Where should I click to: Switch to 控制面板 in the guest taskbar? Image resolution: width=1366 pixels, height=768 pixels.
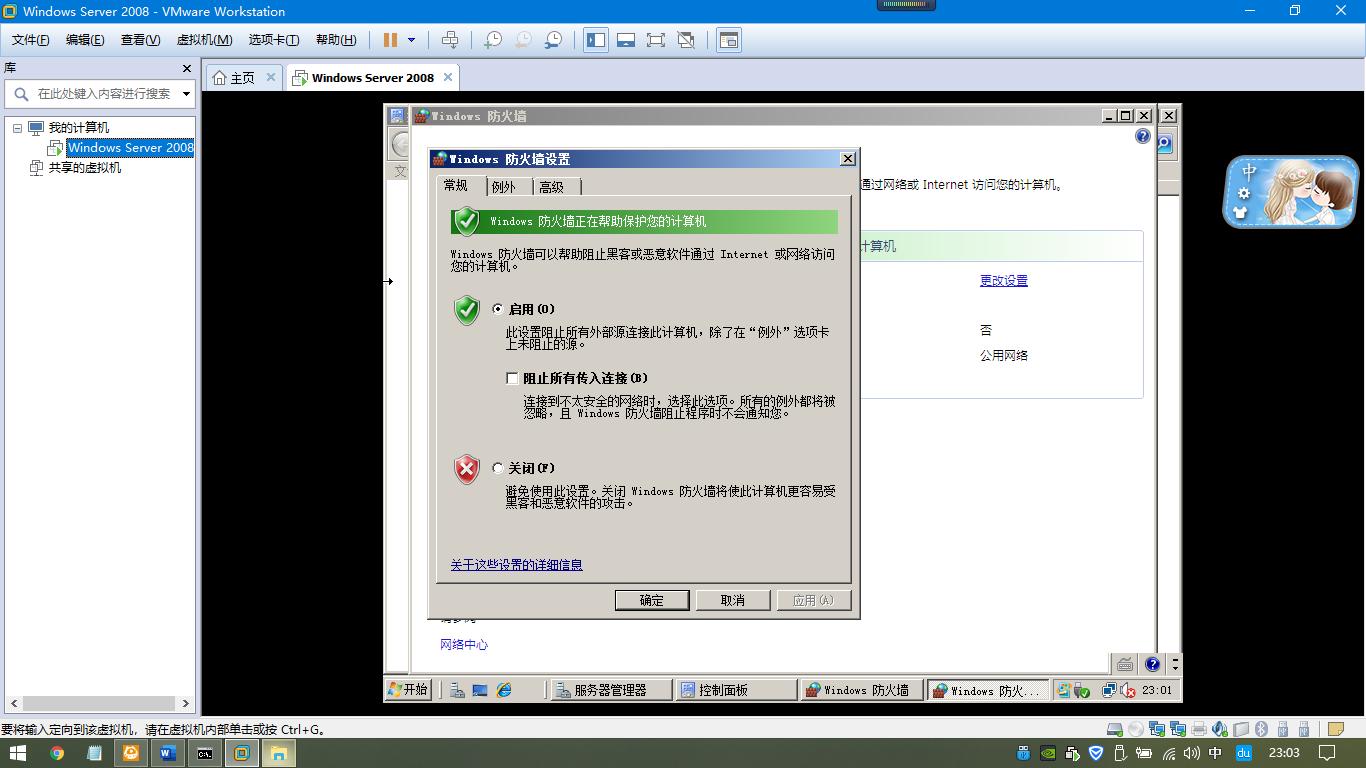(x=736, y=690)
